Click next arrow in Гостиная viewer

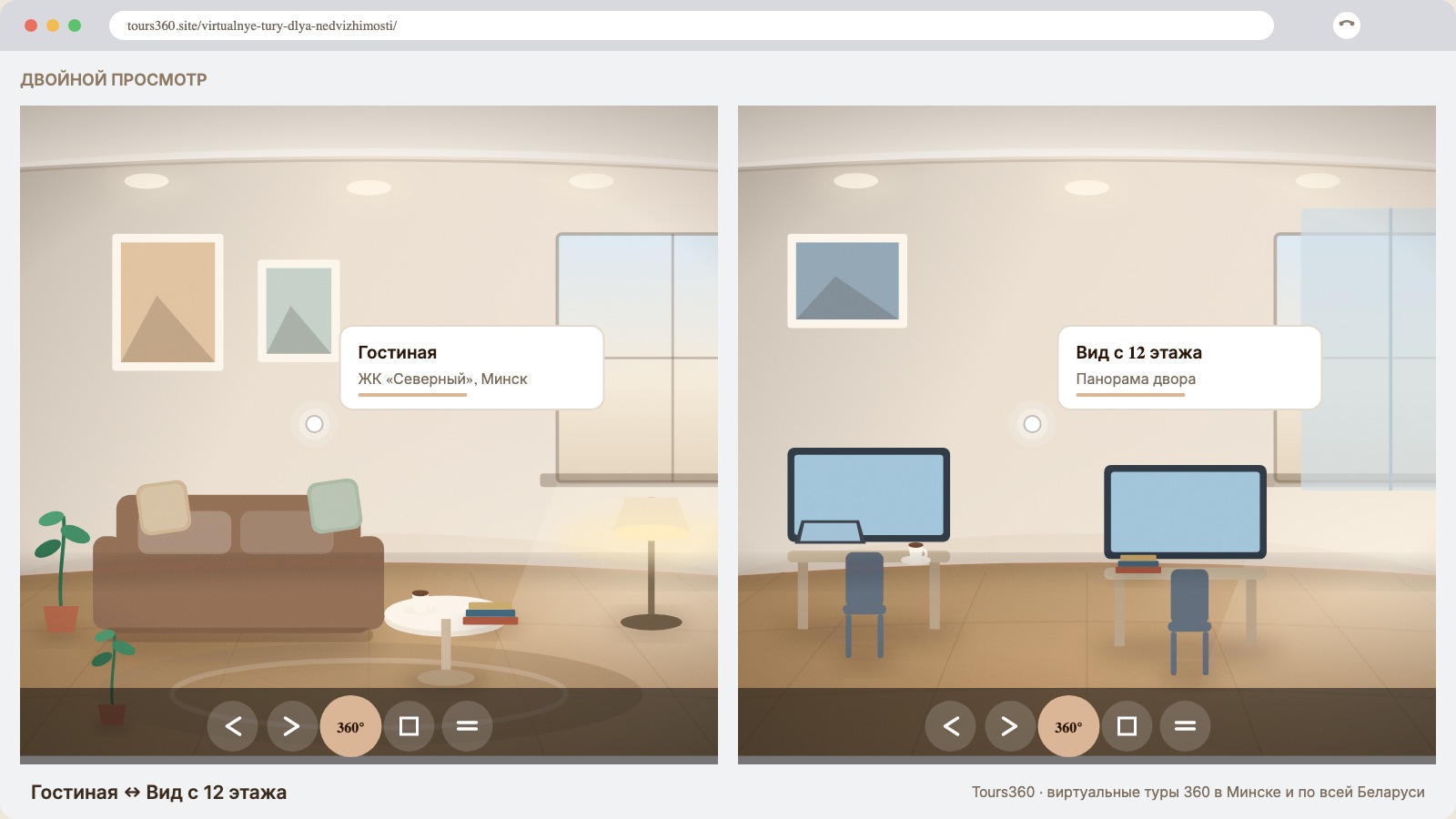[291, 726]
